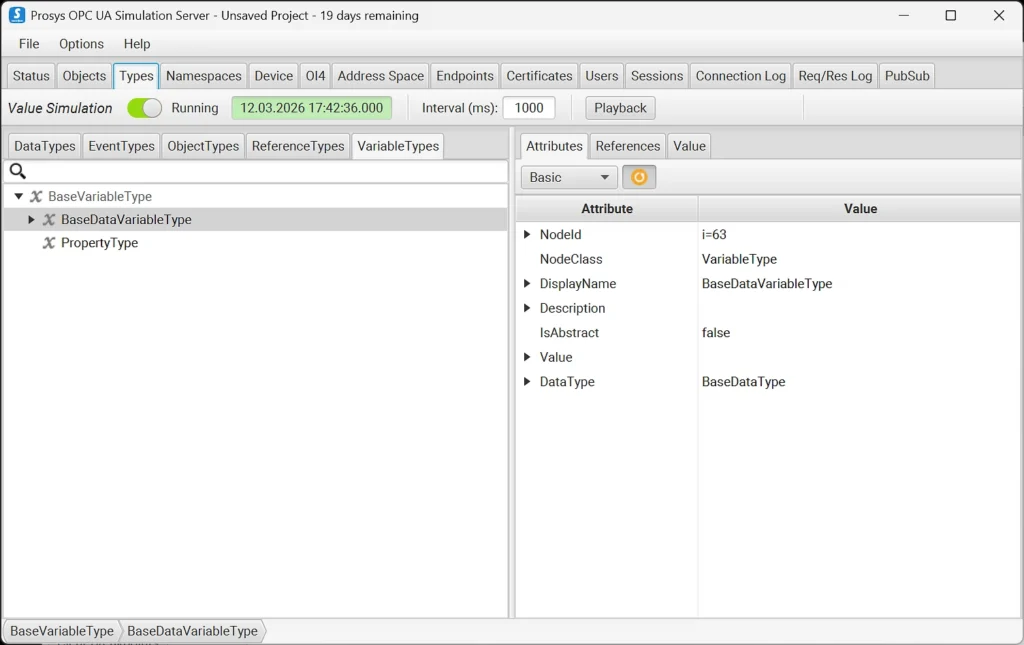Image resolution: width=1024 pixels, height=645 pixels.
Task: Collapse the BaseVariableType tree node
Action: [19, 197]
